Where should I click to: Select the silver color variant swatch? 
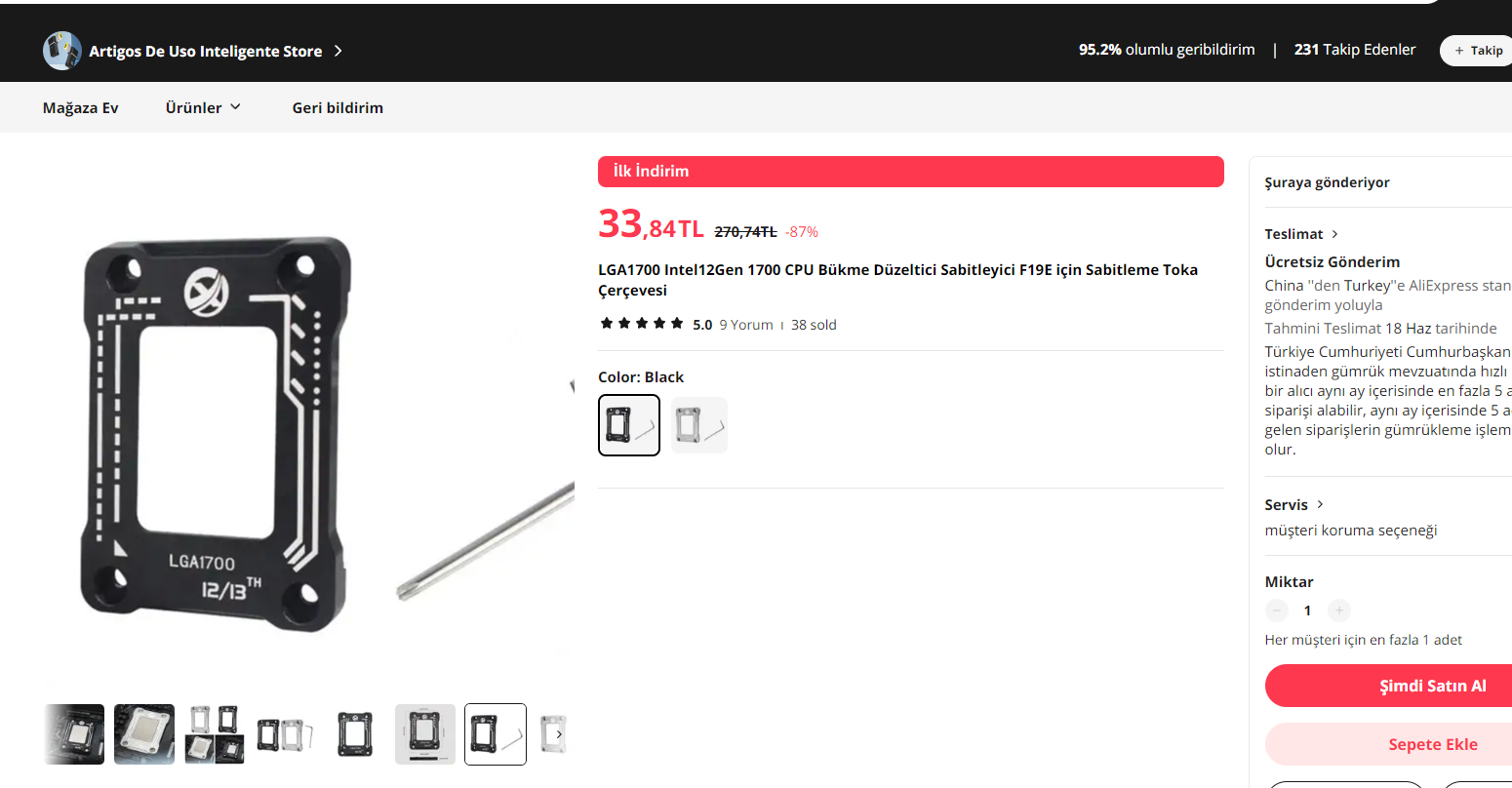point(699,425)
